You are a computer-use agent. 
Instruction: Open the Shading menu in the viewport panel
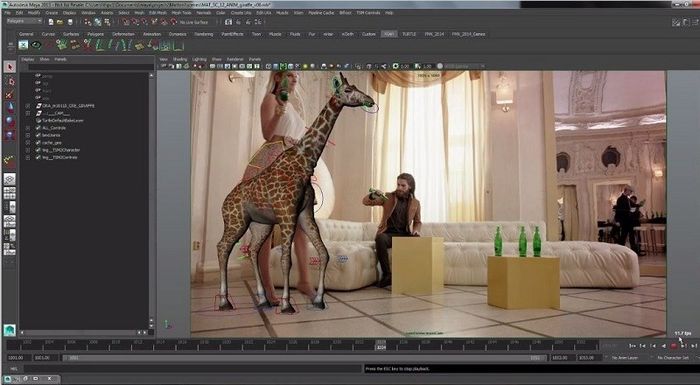click(x=180, y=59)
